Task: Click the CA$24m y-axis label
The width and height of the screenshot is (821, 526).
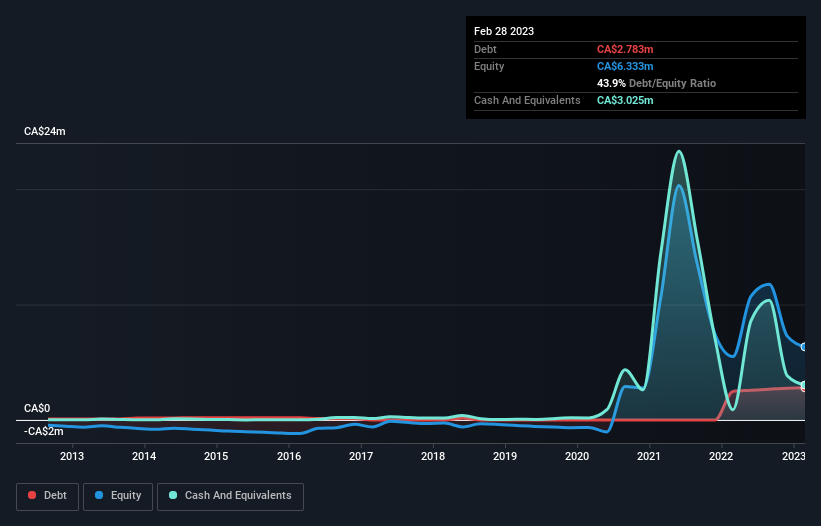Action: [x=45, y=131]
